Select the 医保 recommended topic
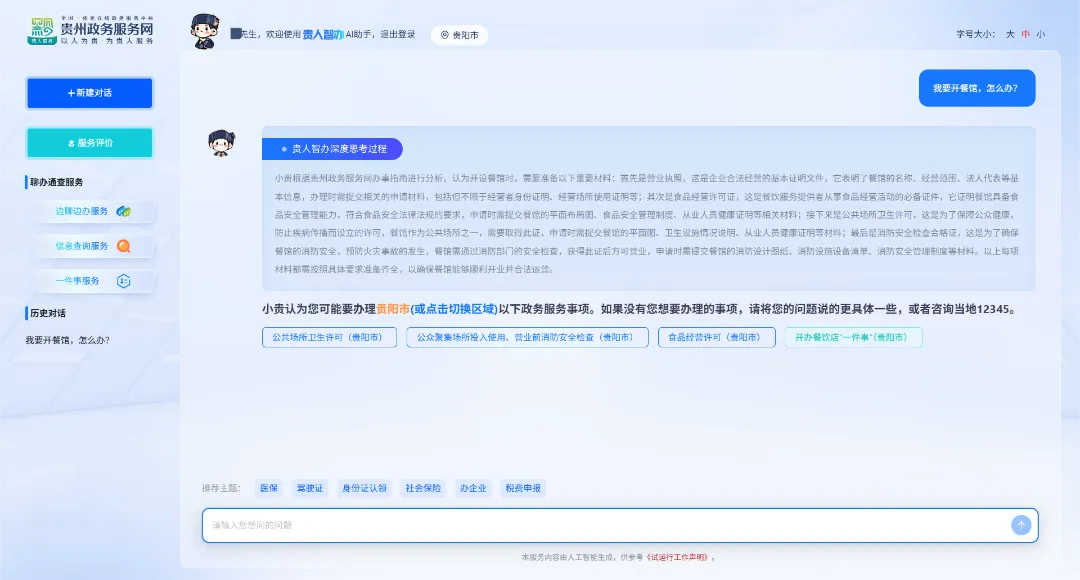1080x580 pixels. click(269, 488)
